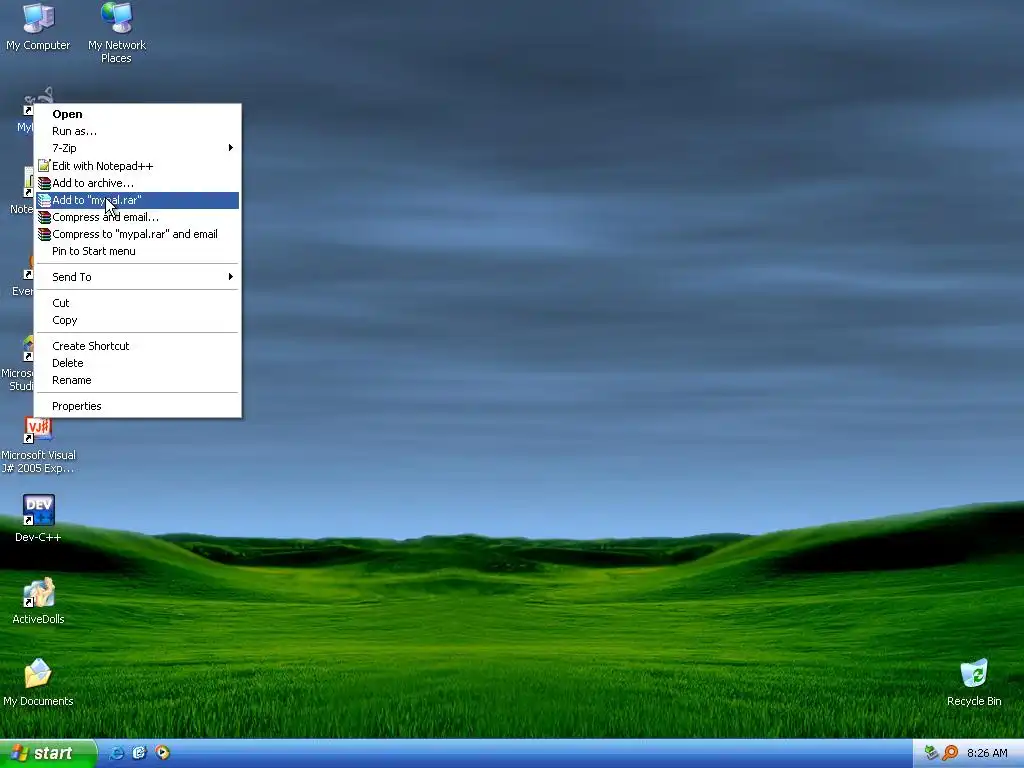The width and height of the screenshot is (1024, 768).
Task: Choose Add to "mypal.rar"
Action: [138, 200]
